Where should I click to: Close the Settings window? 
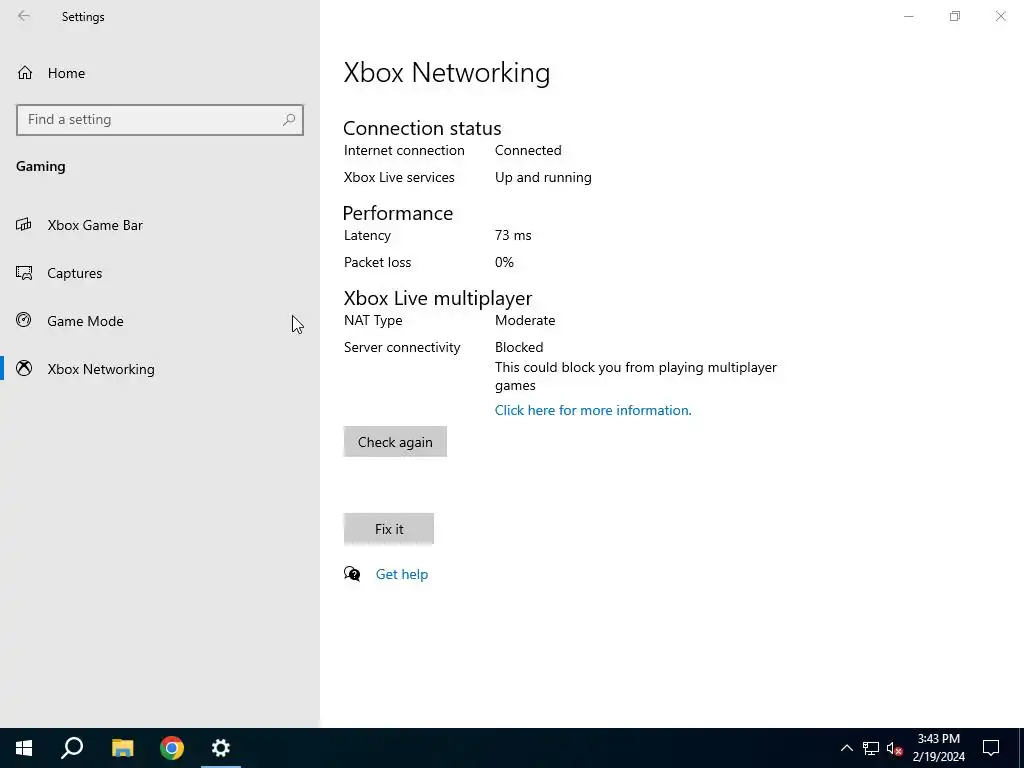point(1000,16)
